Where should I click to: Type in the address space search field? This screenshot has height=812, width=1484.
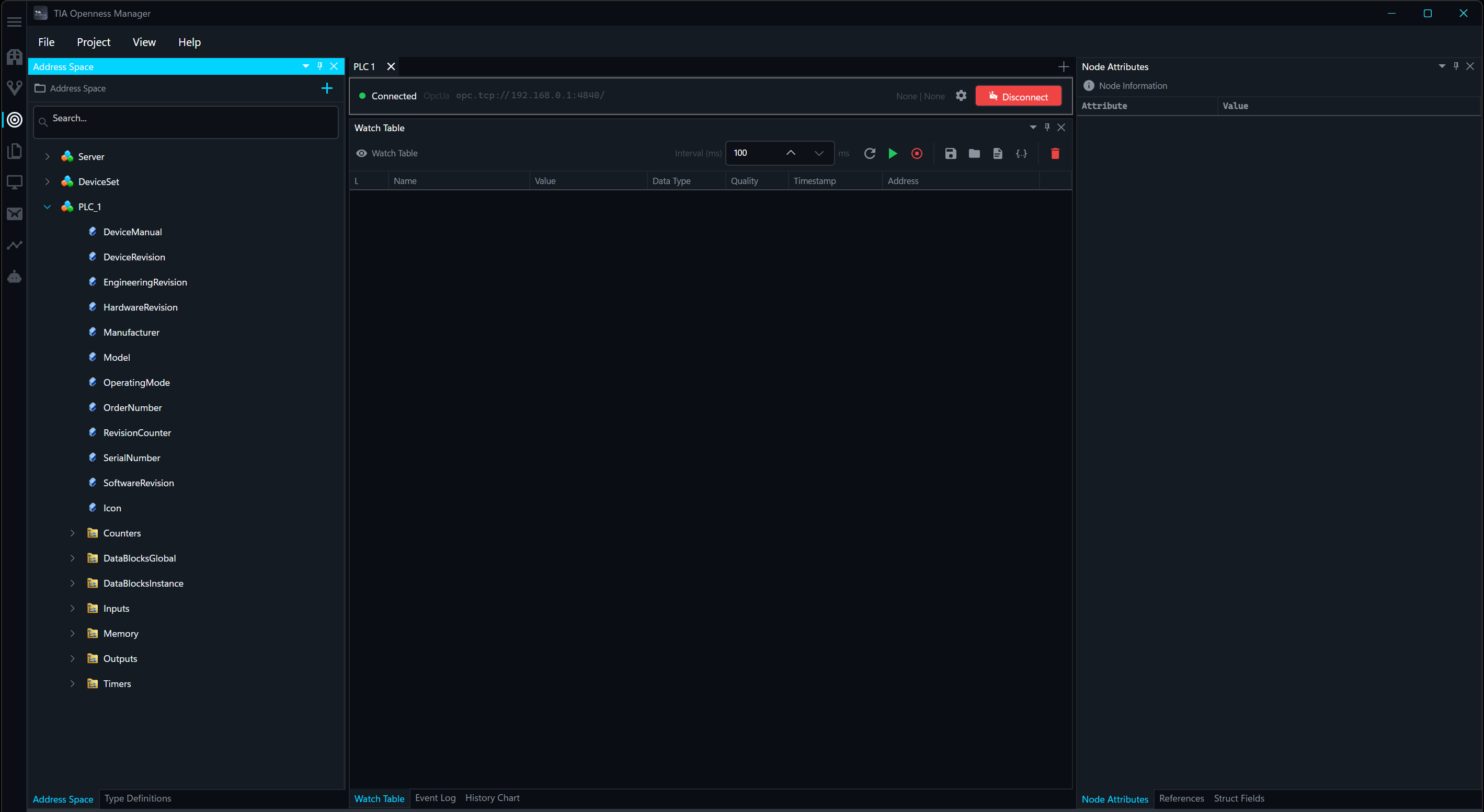pyautogui.click(x=185, y=121)
